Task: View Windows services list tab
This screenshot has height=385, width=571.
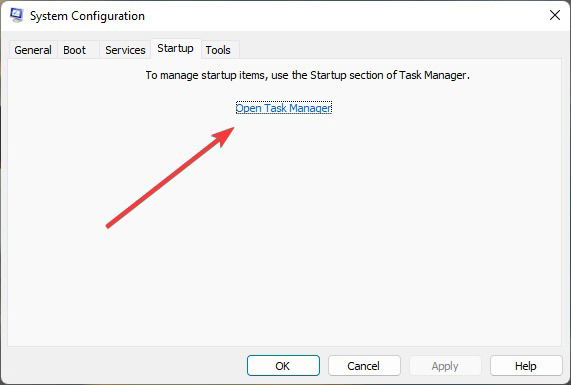Action: (125, 50)
